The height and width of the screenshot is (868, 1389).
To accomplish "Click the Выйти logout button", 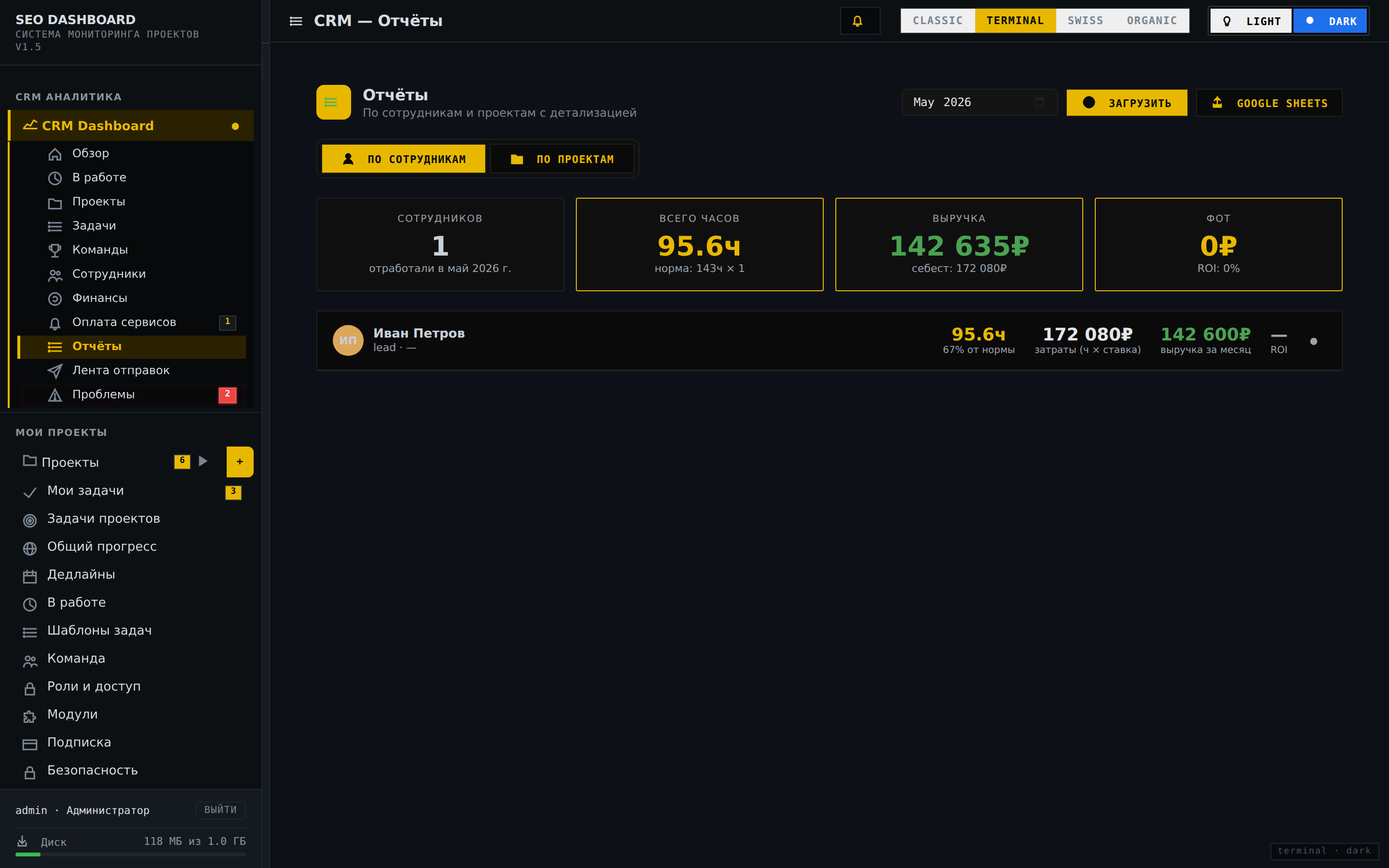I will coord(220,810).
